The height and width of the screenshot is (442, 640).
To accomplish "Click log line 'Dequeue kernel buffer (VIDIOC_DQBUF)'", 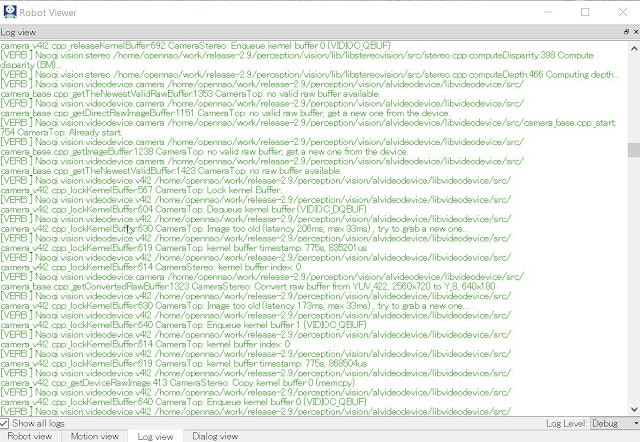I will point(183,209).
